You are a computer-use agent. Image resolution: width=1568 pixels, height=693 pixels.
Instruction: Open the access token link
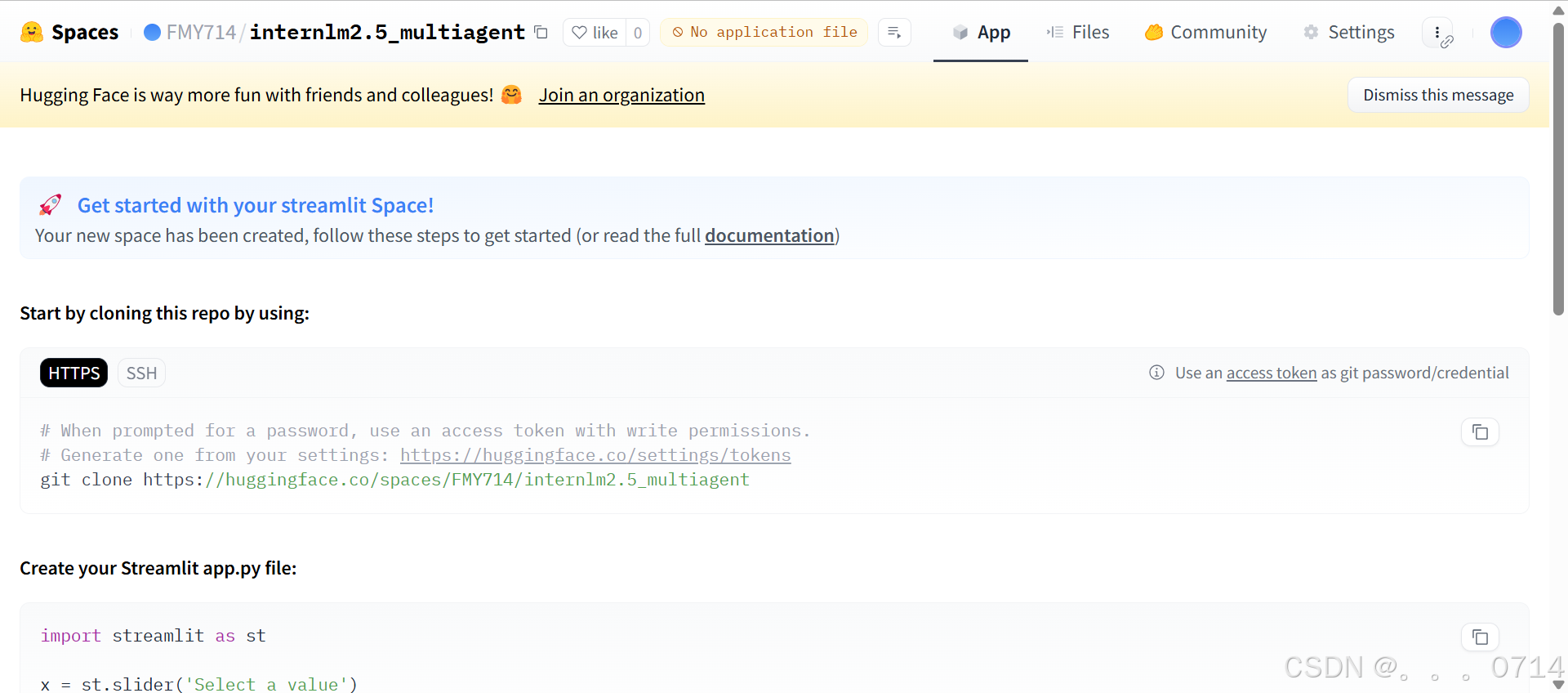1272,373
